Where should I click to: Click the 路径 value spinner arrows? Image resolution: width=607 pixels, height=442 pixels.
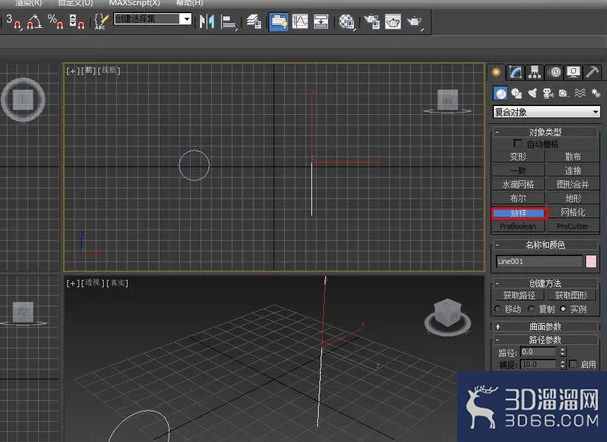(x=563, y=351)
